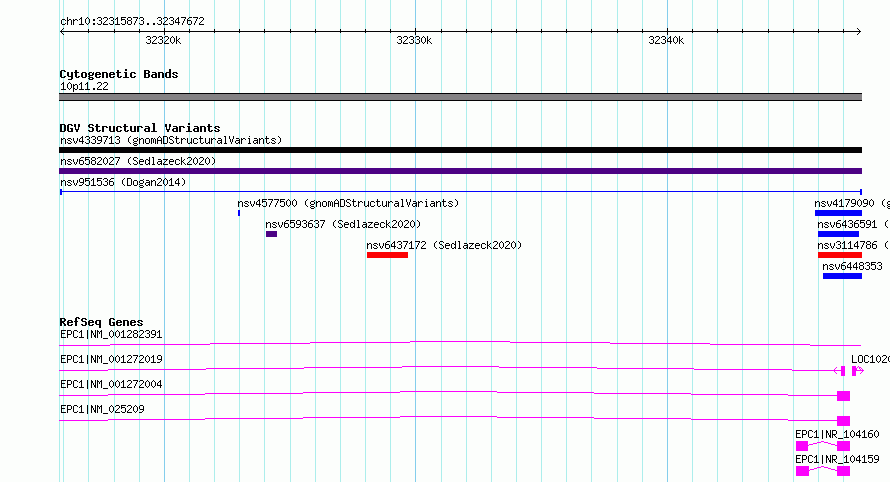Select the RefSeq Genes track title

[x=101, y=322]
